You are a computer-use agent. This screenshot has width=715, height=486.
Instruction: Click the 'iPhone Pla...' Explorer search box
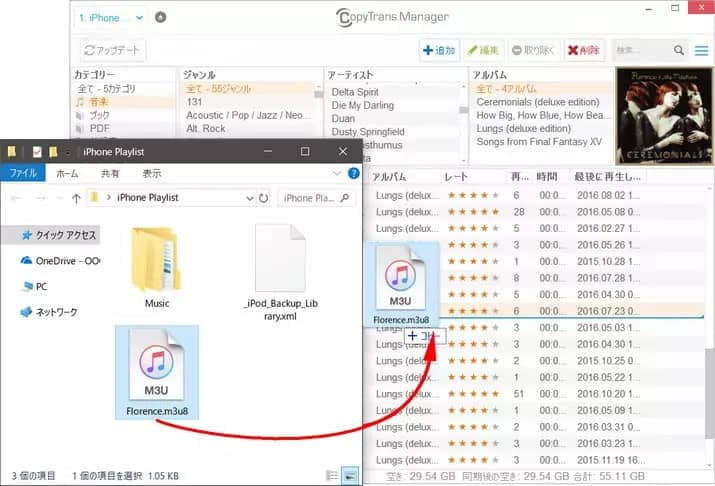(316, 198)
